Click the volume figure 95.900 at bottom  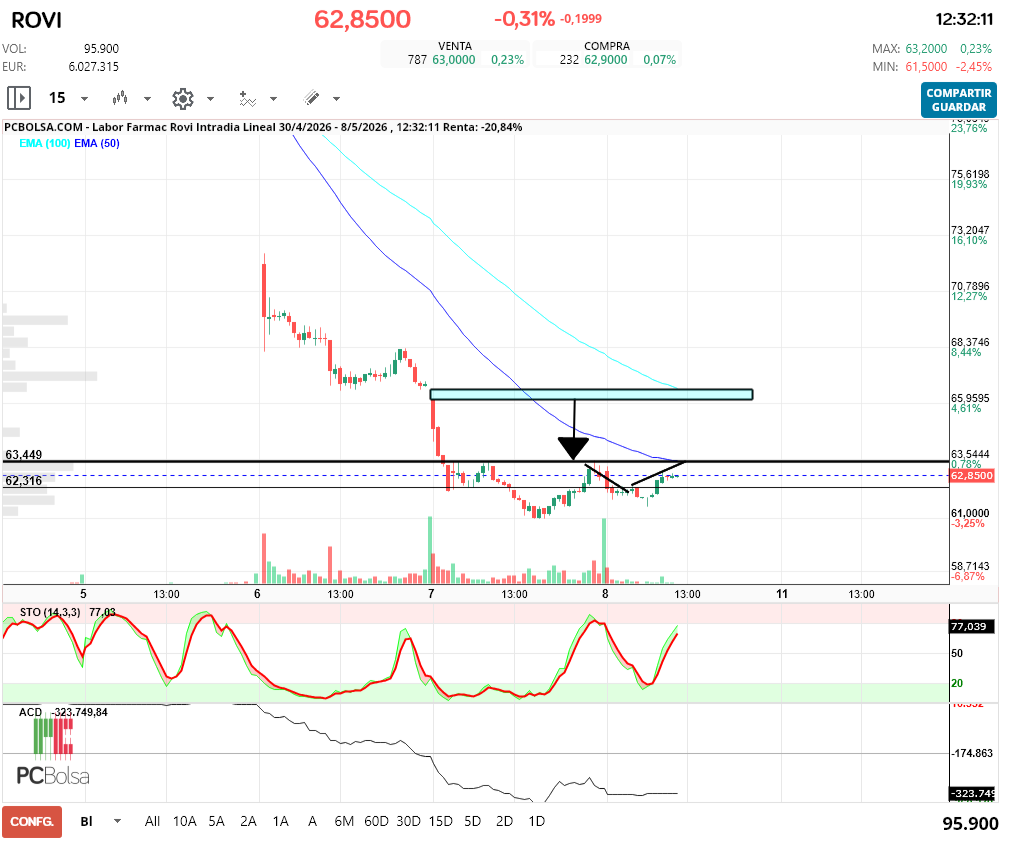[x=970, y=824]
